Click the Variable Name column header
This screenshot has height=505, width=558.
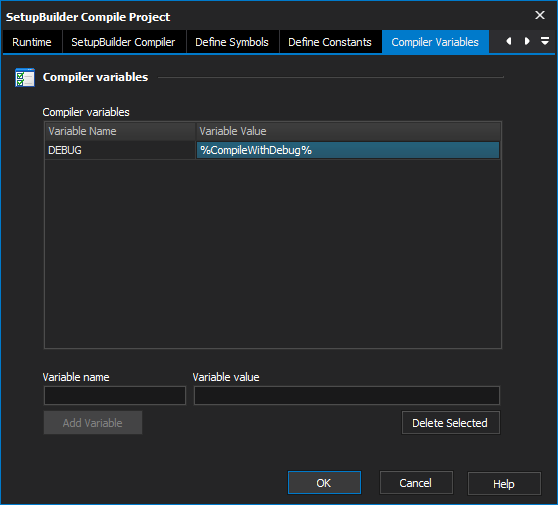(120, 131)
